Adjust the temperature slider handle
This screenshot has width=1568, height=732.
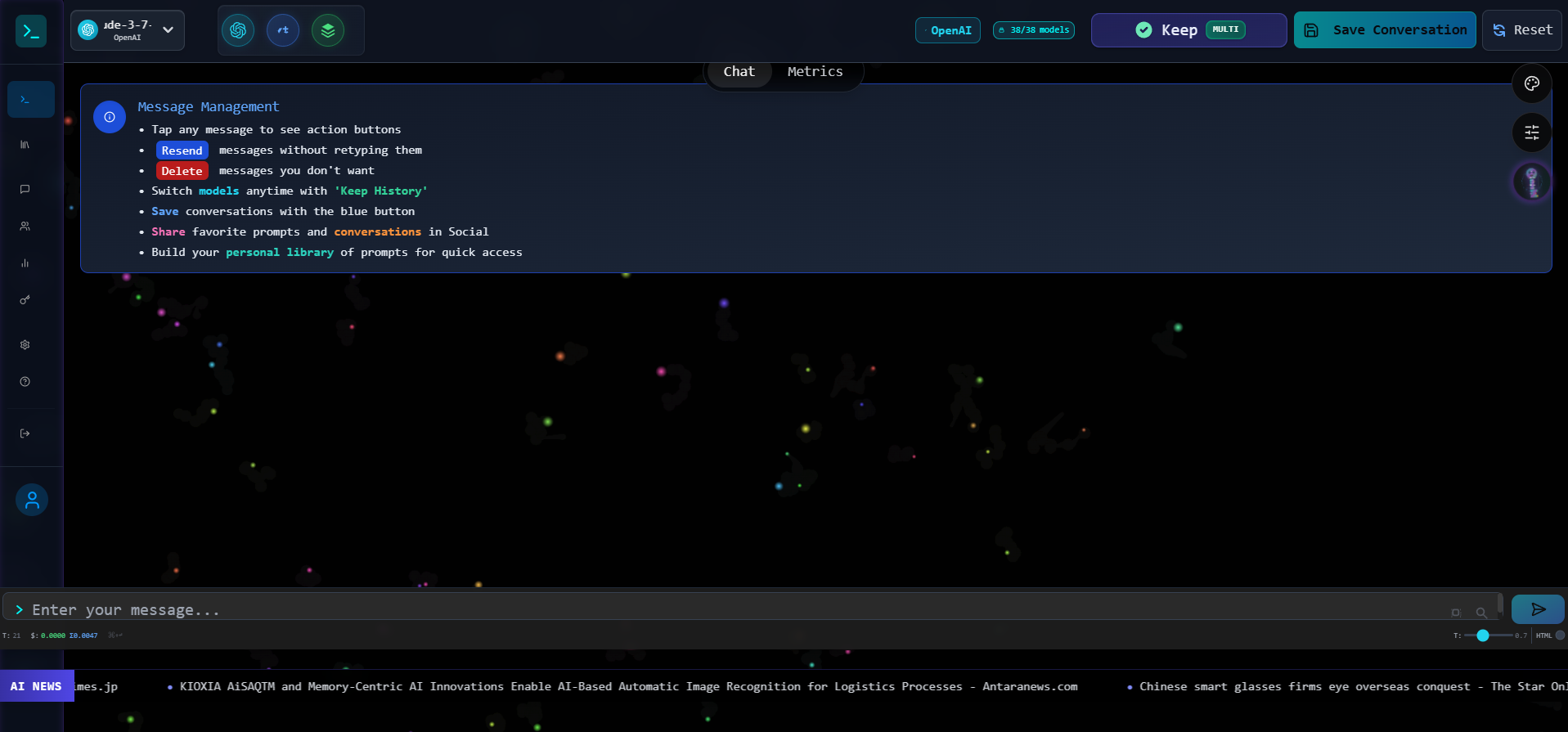(x=1482, y=635)
